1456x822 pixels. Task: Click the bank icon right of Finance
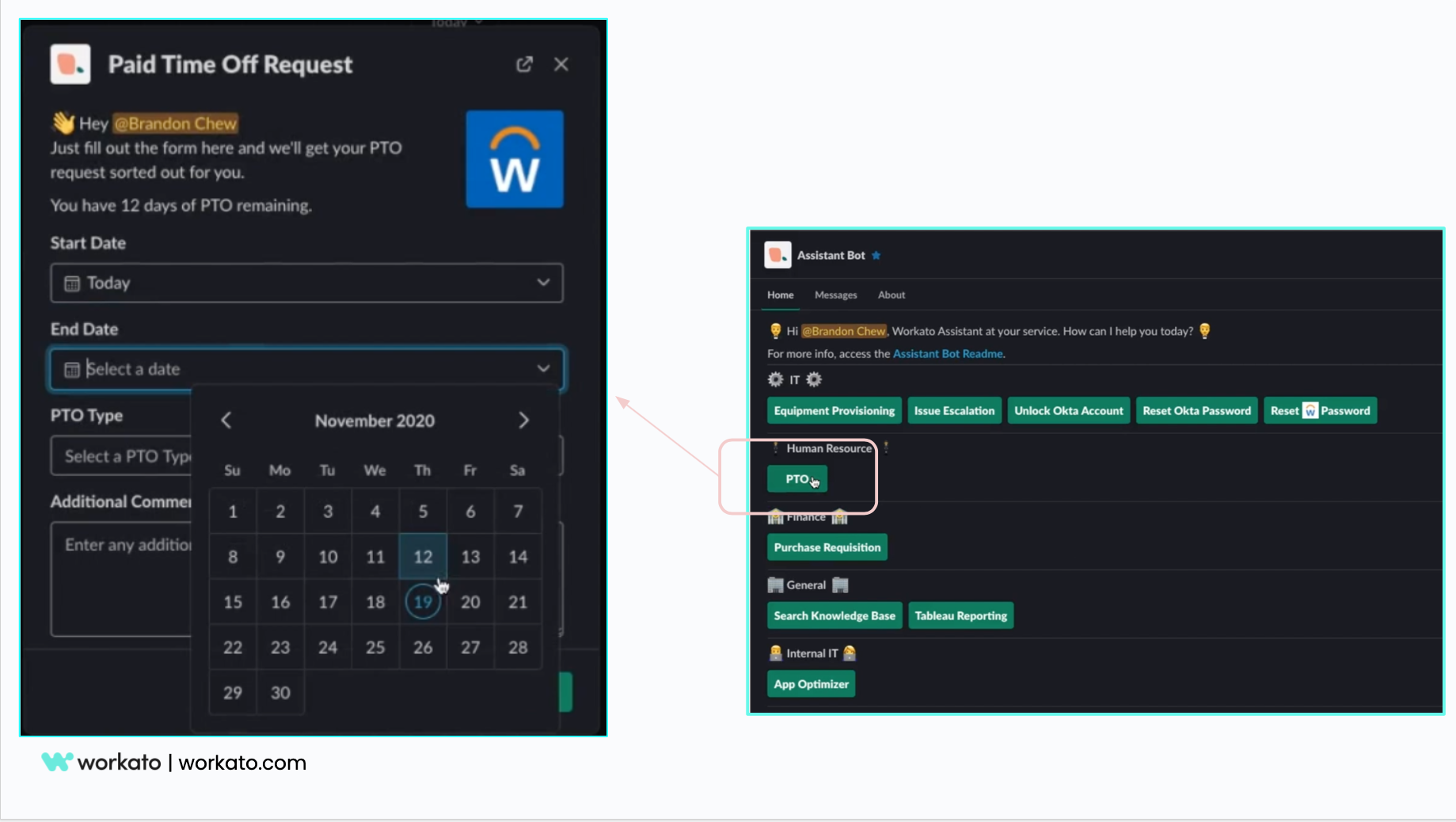point(840,517)
